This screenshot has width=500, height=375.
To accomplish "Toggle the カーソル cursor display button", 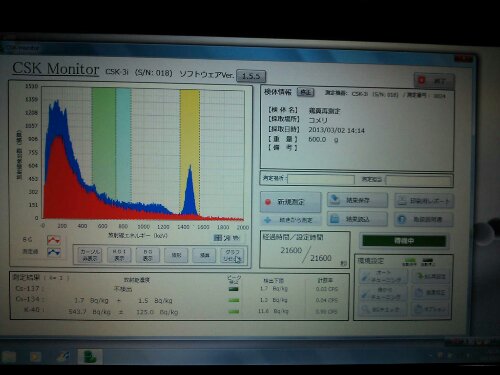I will click(90, 255).
